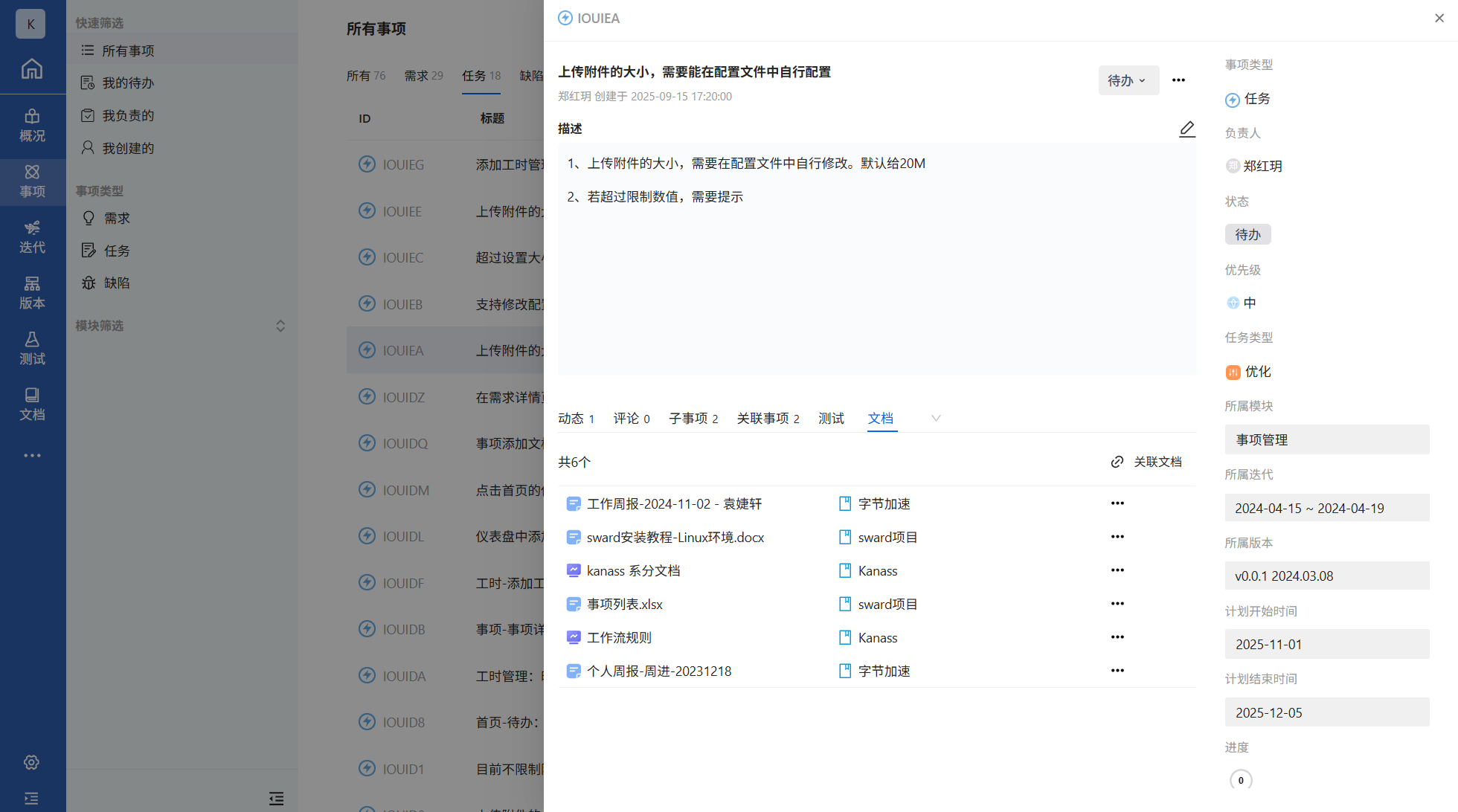Expand the more tabs chevron after 文档
This screenshot has width=1458, height=812.
936,418
